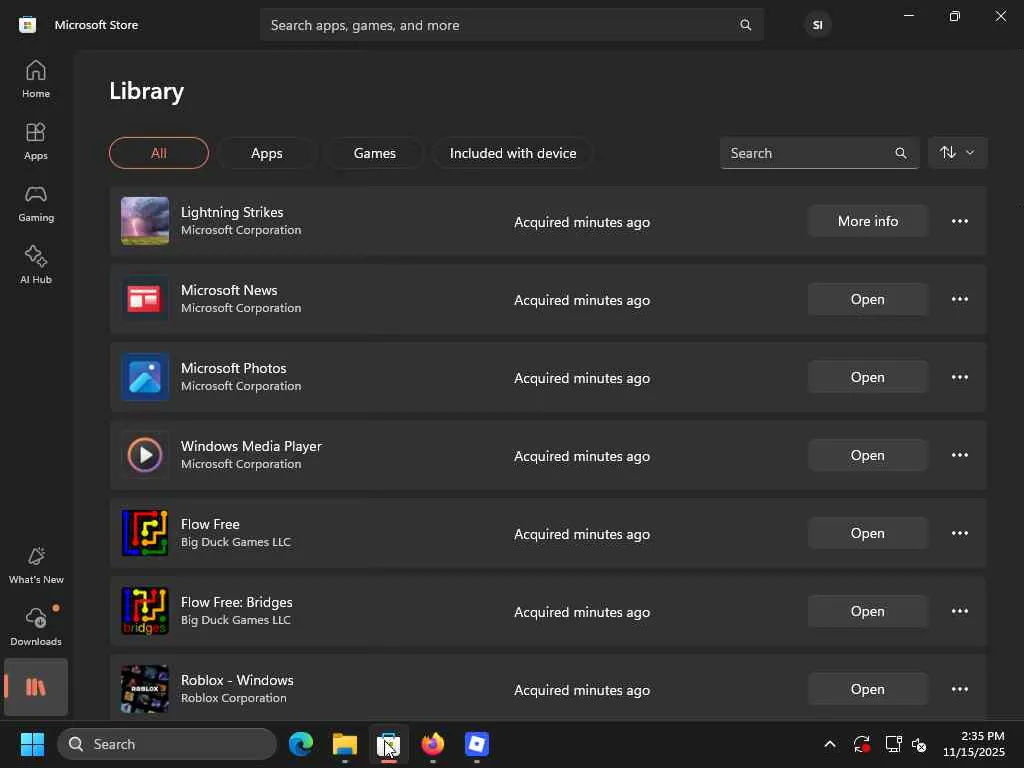Click the Microsoft Photos app icon

coord(145,377)
